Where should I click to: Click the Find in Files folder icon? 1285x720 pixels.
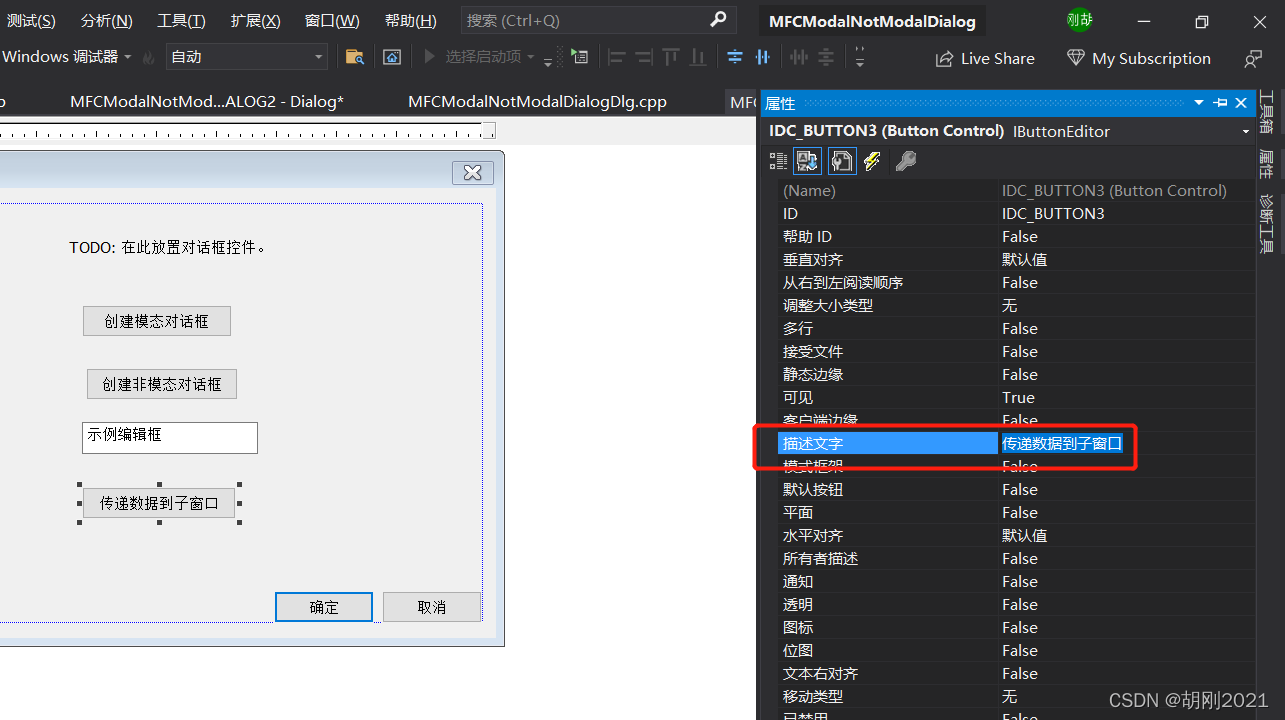(x=355, y=57)
